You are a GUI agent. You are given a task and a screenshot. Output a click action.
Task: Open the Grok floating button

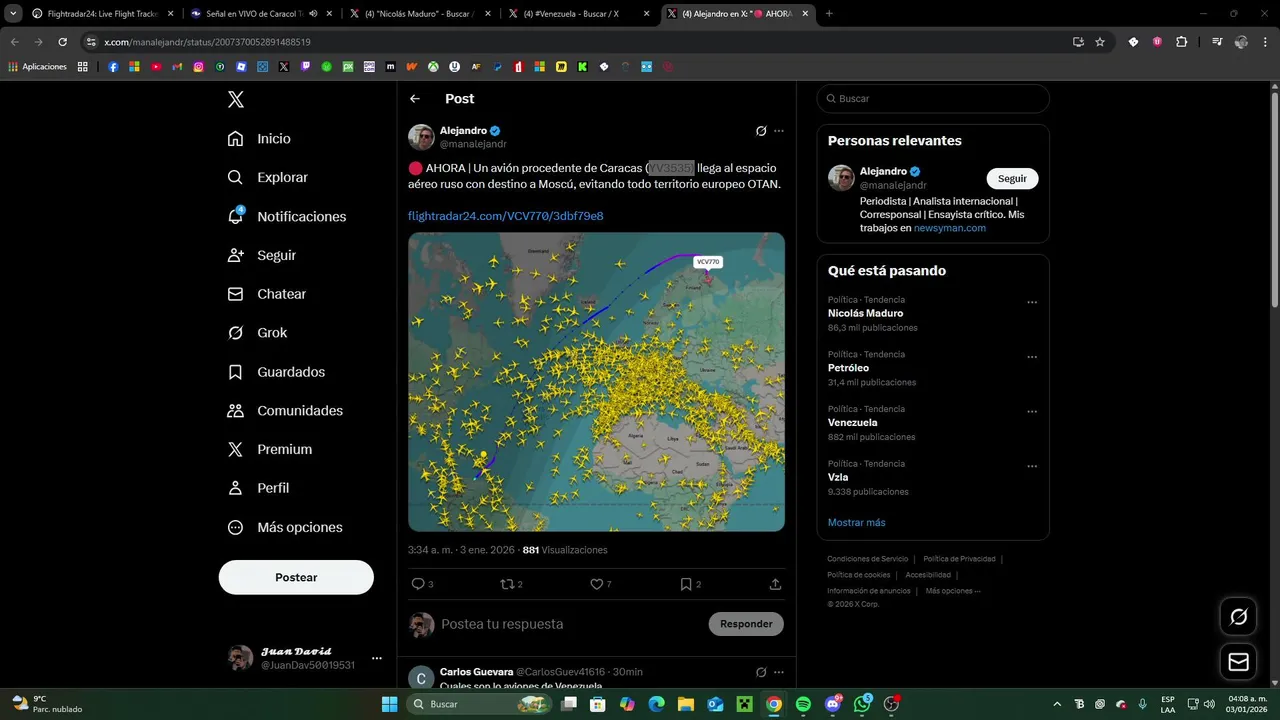[x=1238, y=617]
